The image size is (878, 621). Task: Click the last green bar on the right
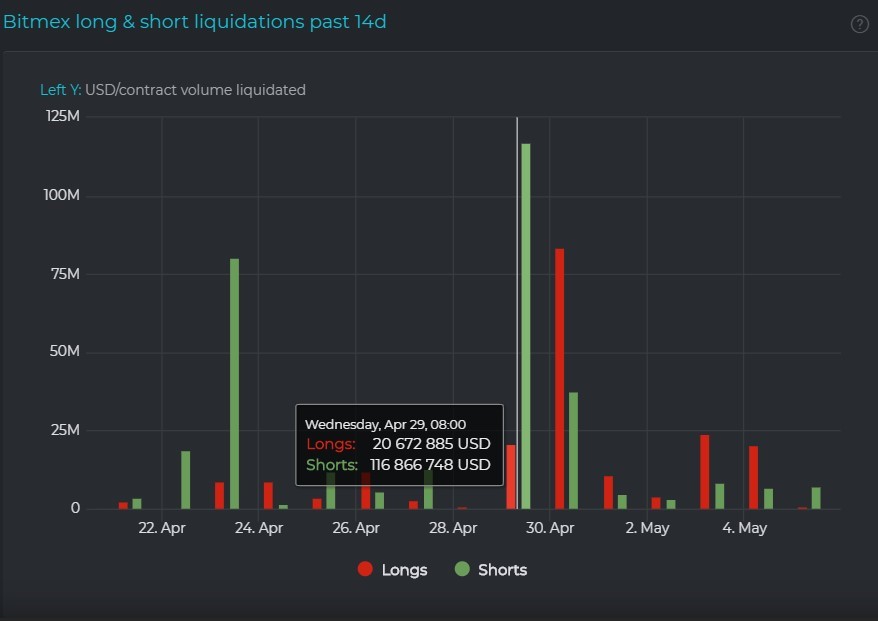click(x=816, y=498)
